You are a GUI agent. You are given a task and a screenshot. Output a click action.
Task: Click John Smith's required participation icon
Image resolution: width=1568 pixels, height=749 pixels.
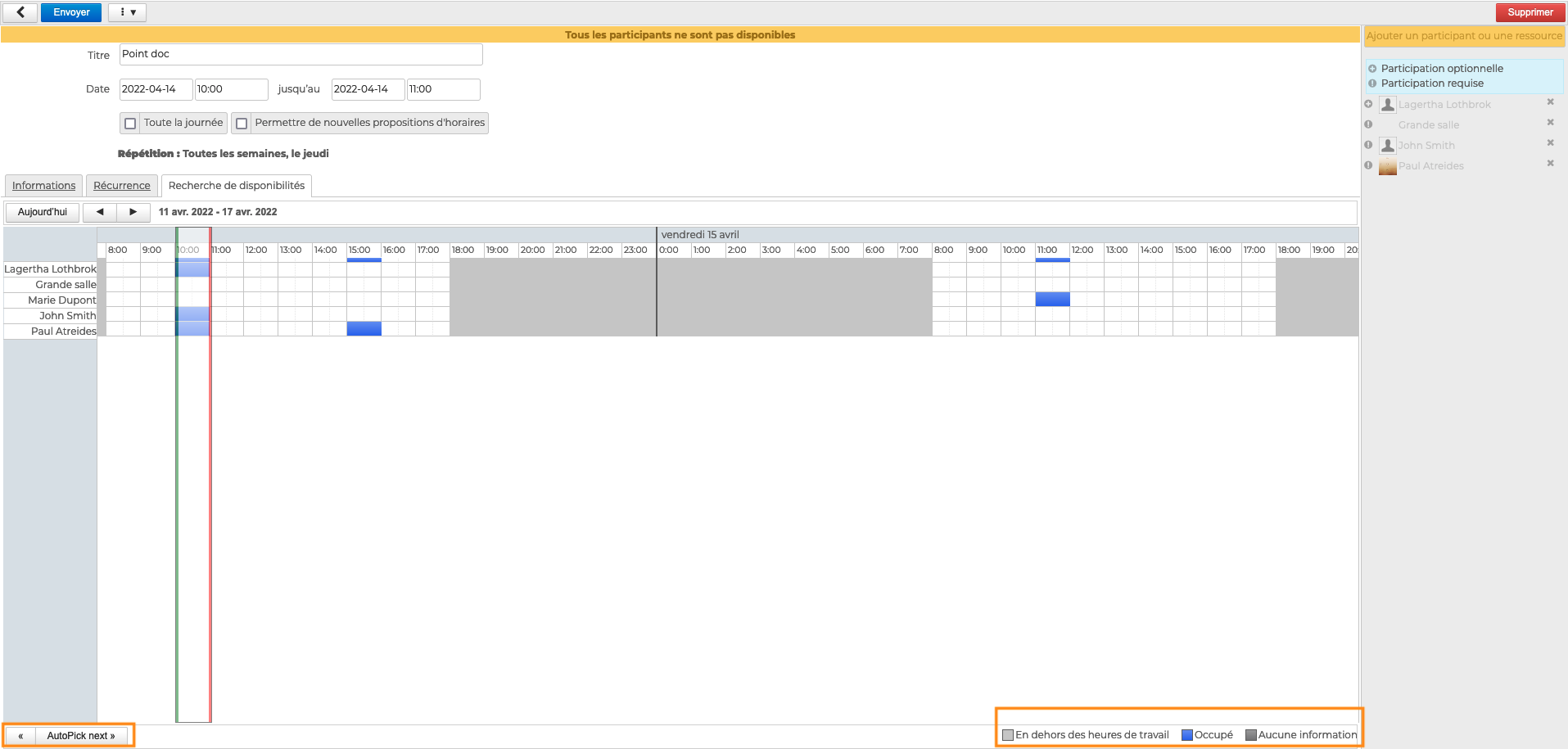pyautogui.click(x=1368, y=145)
